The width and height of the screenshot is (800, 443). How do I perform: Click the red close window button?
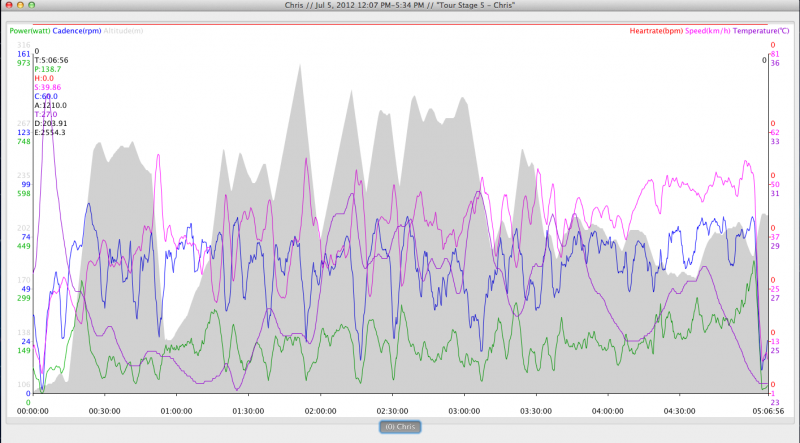(x=10, y=5)
